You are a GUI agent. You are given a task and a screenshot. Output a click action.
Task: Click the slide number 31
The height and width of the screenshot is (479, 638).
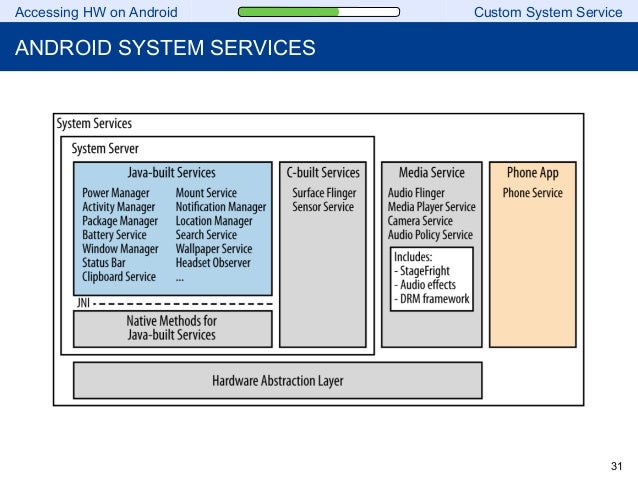coord(616,466)
